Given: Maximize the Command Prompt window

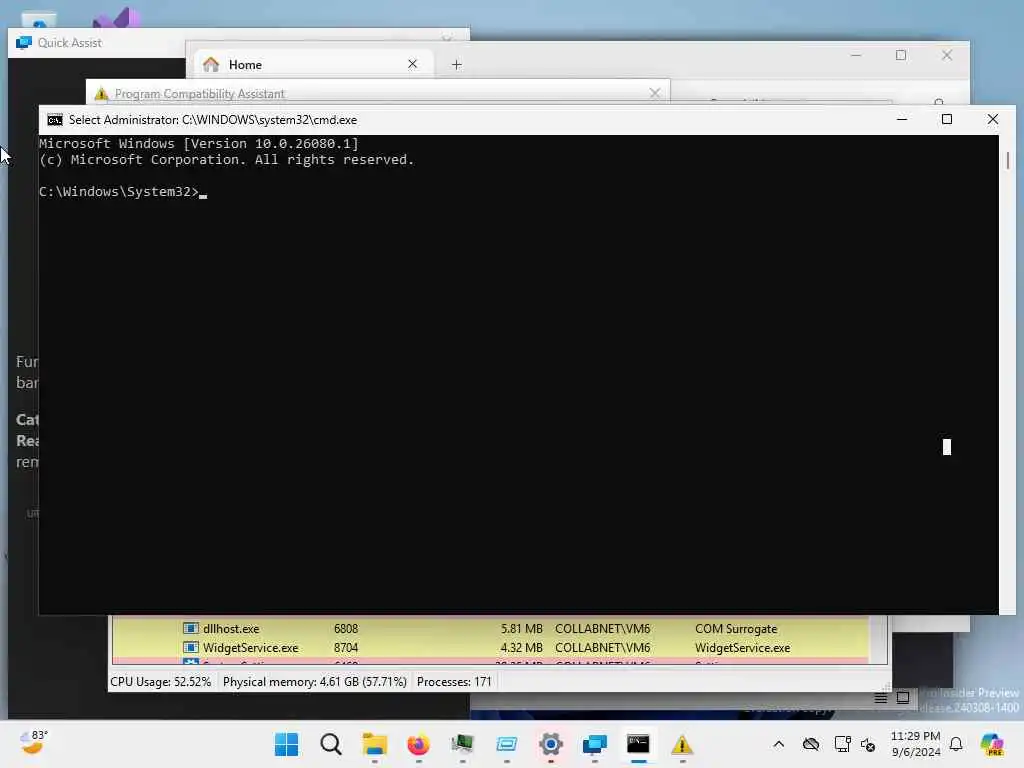Looking at the screenshot, I should pyautogui.click(x=947, y=120).
